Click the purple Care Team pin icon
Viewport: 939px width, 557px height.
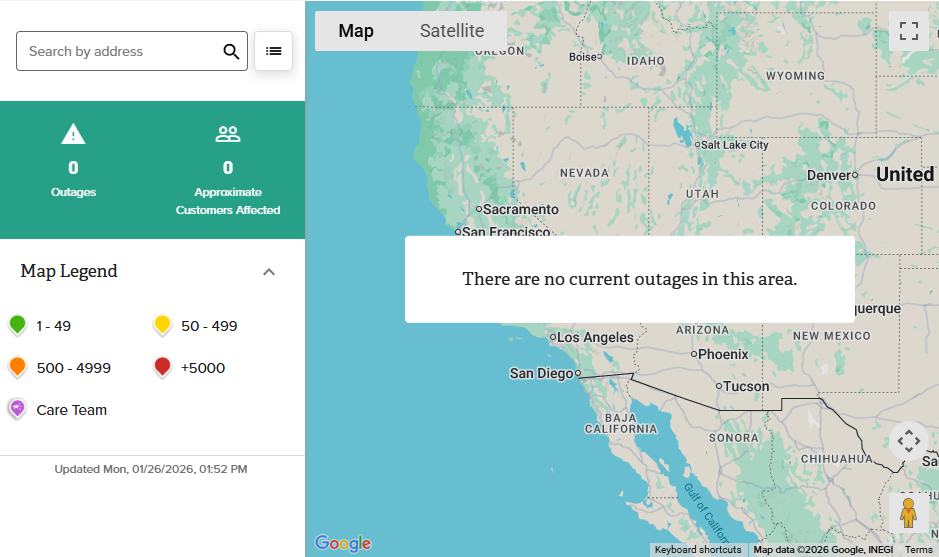pyautogui.click(x=17, y=409)
